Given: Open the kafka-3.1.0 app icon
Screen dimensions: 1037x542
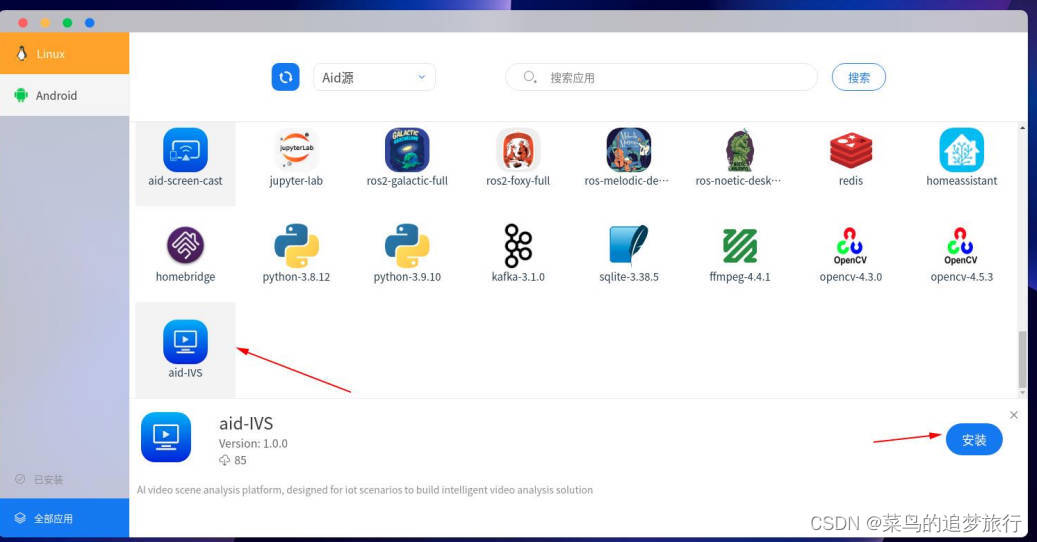Looking at the screenshot, I should tap(518, 245).
